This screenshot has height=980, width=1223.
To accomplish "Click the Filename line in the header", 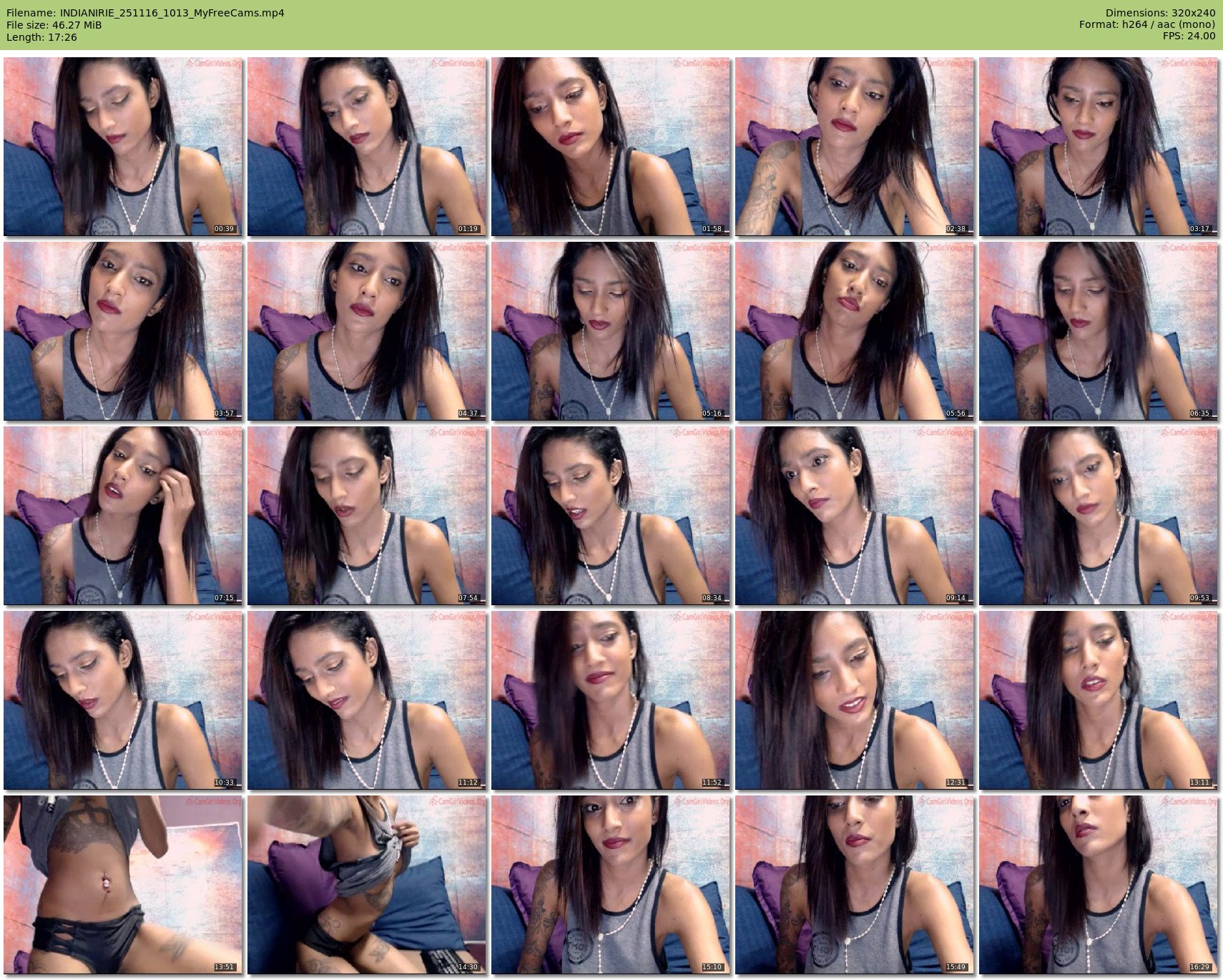I will point(145,13).
